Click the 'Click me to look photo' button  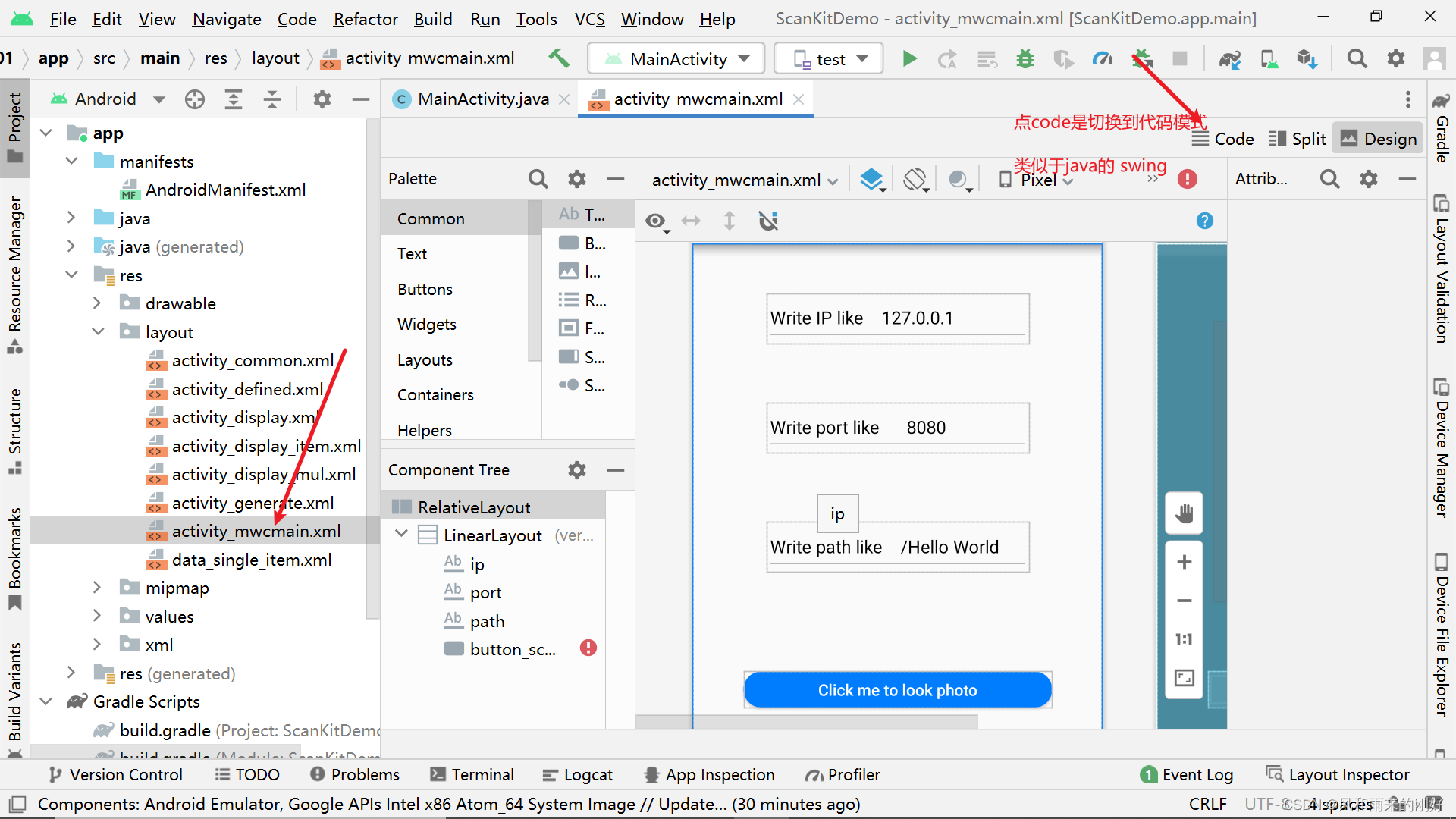click(897, 690)
